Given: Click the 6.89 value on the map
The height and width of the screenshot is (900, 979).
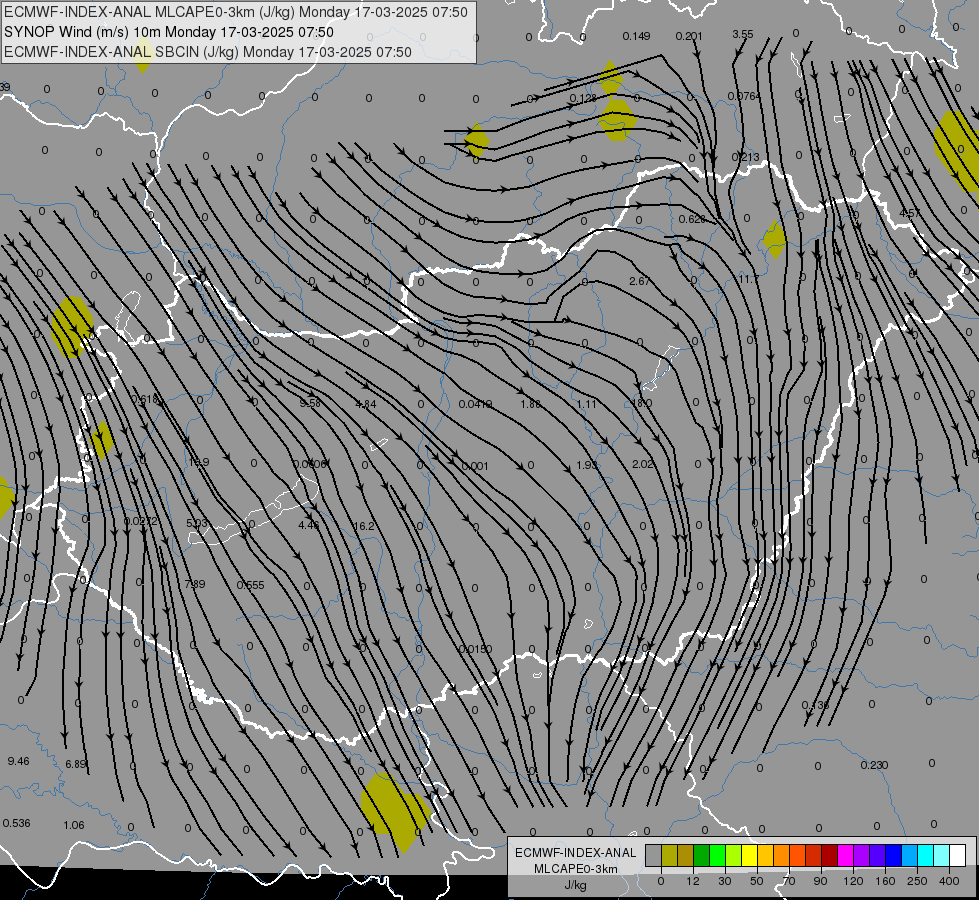Looking at the screenshot, I should (x=76, y=764).
